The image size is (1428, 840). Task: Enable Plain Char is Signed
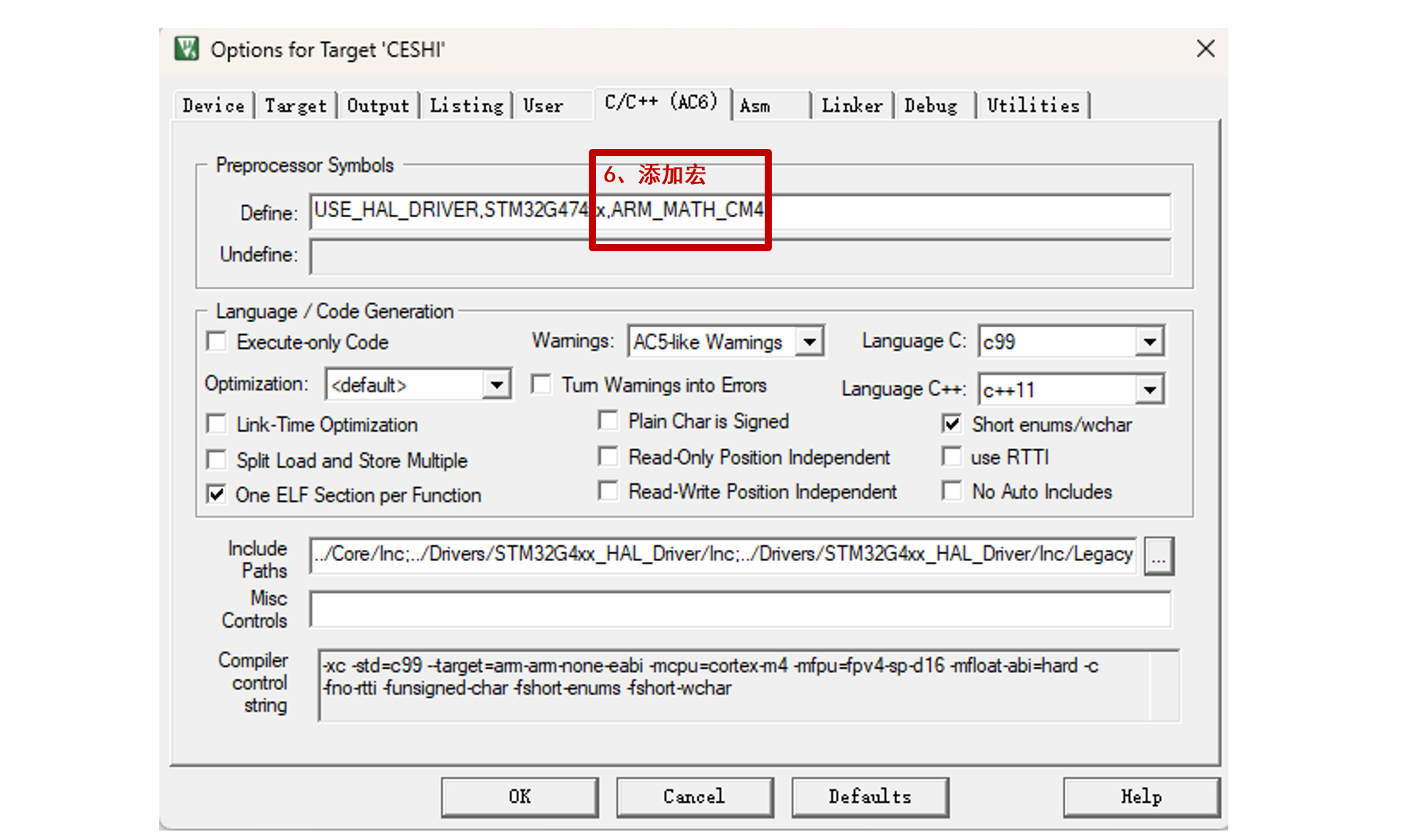pyautogui.click(x=609, y=420)
